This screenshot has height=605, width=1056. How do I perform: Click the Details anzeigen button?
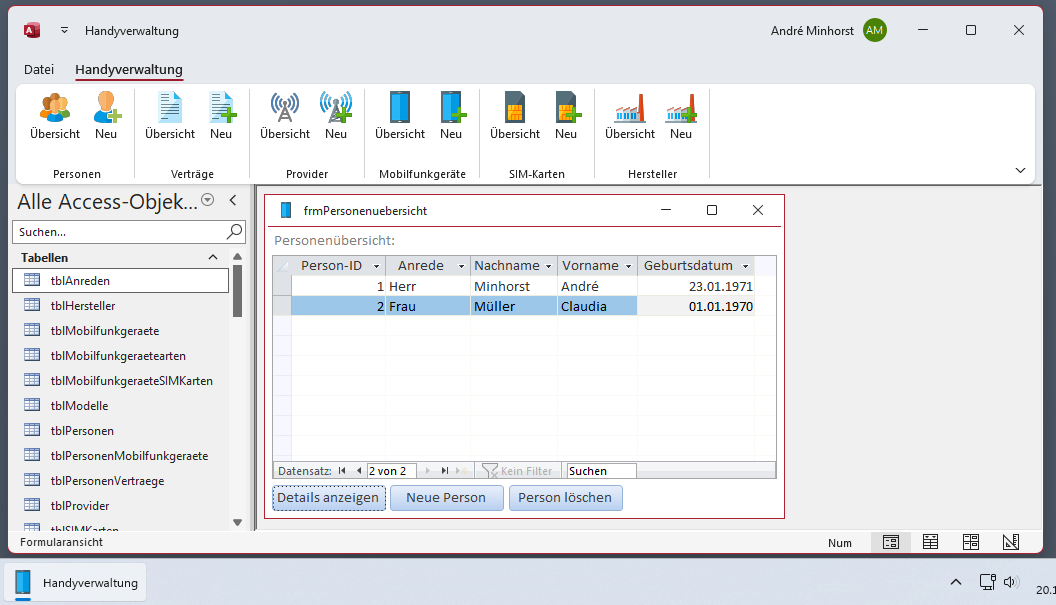(328, 498)
